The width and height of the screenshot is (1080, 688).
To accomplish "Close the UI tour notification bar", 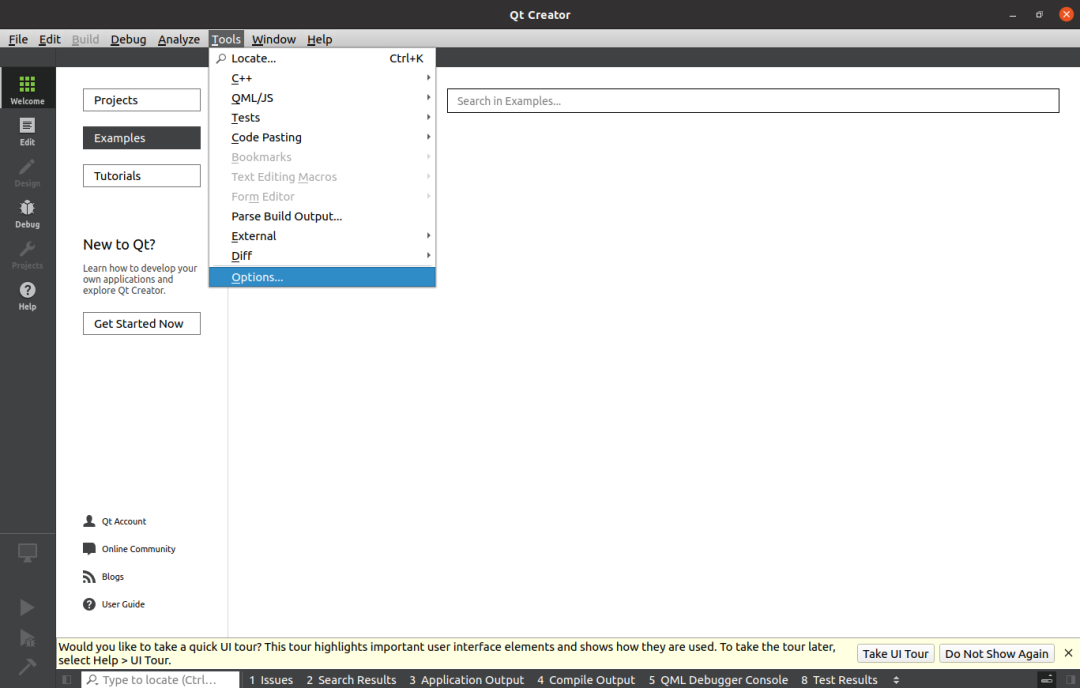I will click(x=1068, y=653).
